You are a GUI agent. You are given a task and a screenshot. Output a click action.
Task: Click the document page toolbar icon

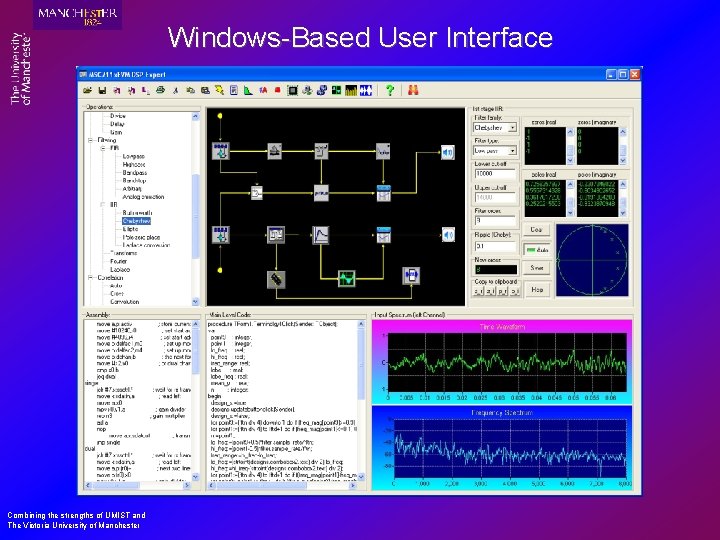[x=234, y=90]
